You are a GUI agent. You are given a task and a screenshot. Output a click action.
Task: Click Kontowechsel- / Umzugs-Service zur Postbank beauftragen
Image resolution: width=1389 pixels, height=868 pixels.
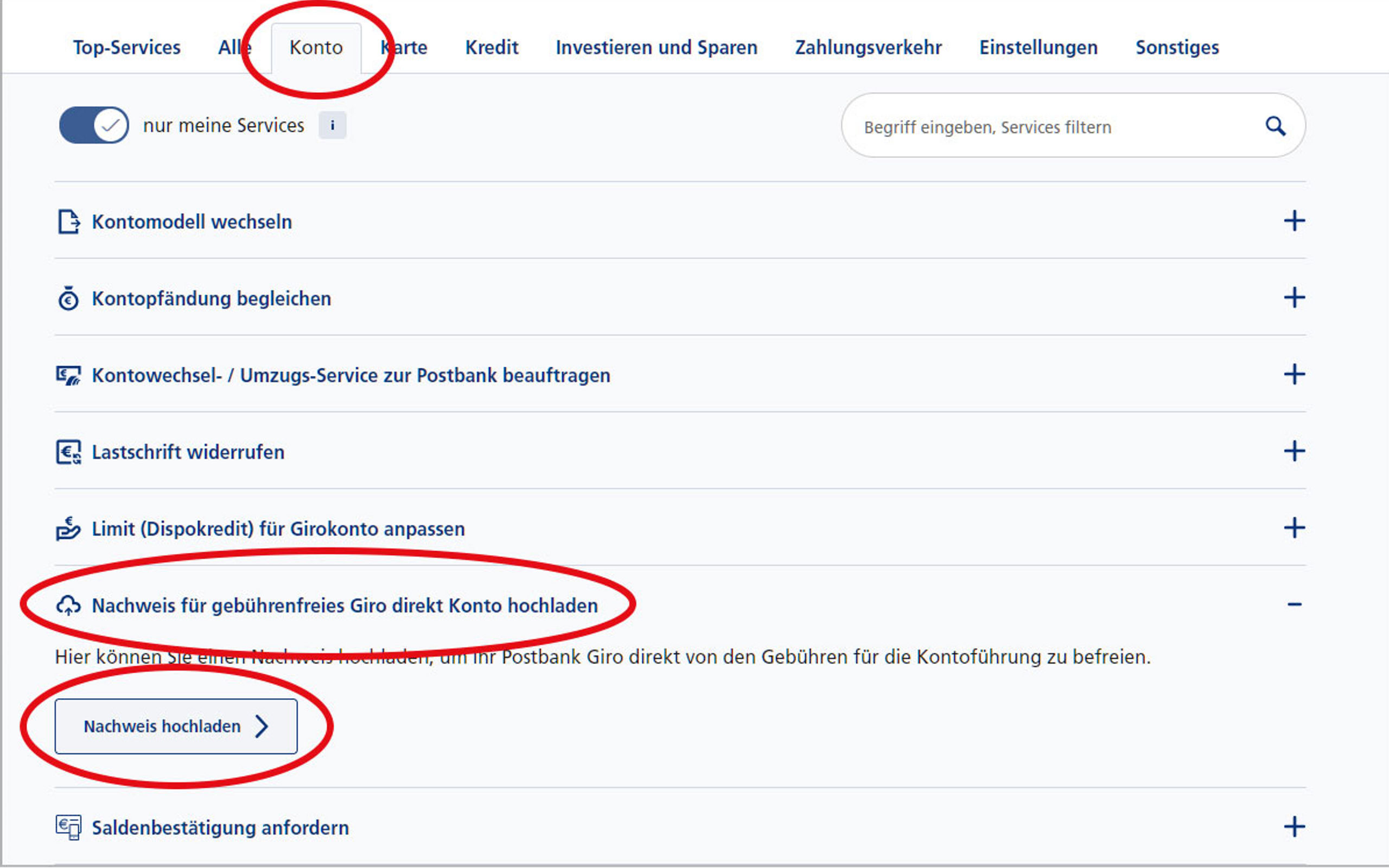(x=351, y=375)
